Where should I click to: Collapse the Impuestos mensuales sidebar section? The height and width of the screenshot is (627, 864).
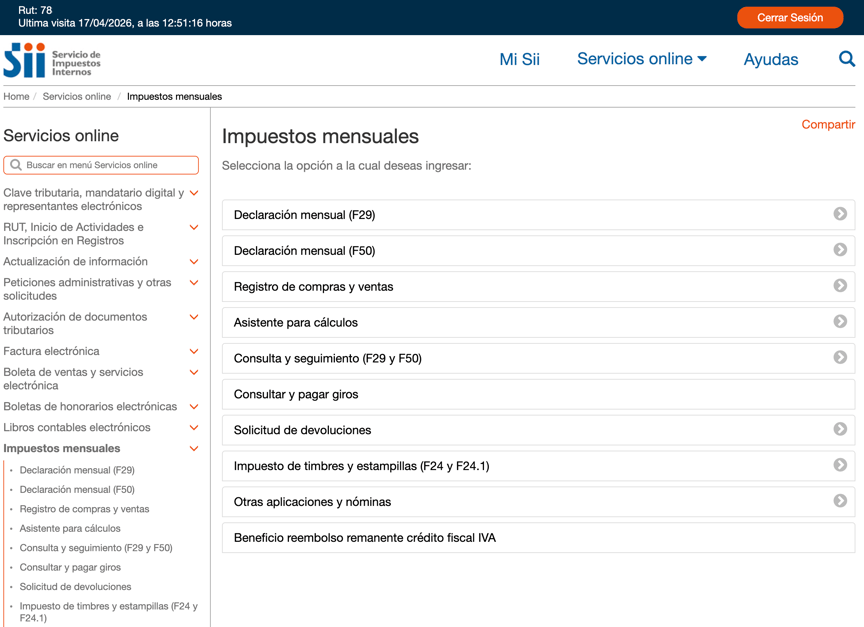click(x=194, y=449)
